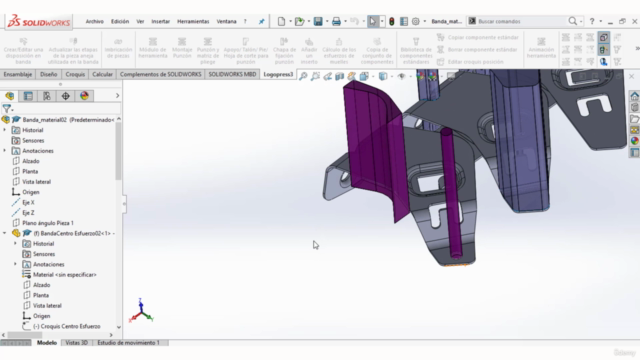Click the feature tree vertical scrollbar
The width and height of the screenshot is (640, 360).
tap(118, 151)
